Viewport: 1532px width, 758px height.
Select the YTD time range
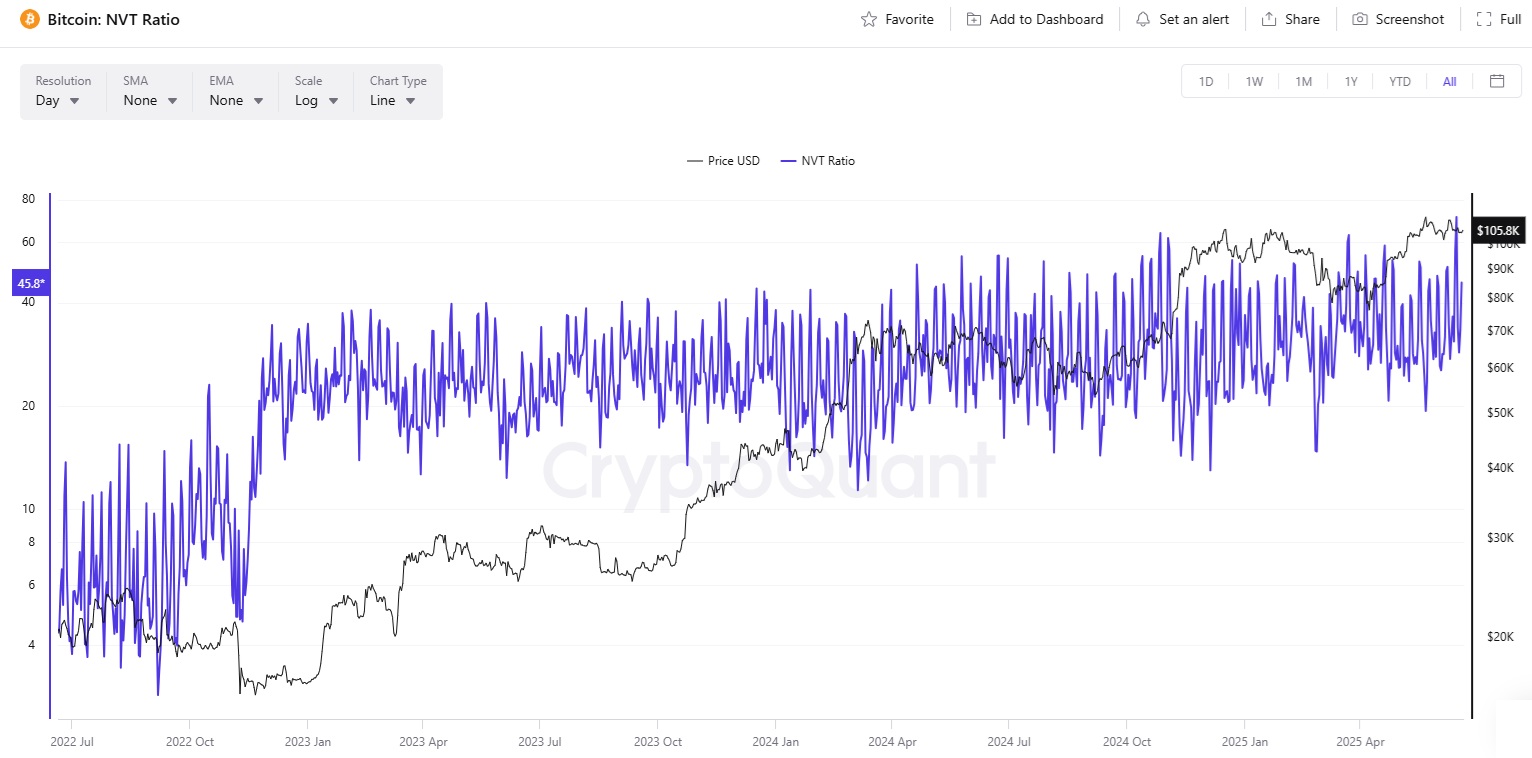click(1400, 81)
